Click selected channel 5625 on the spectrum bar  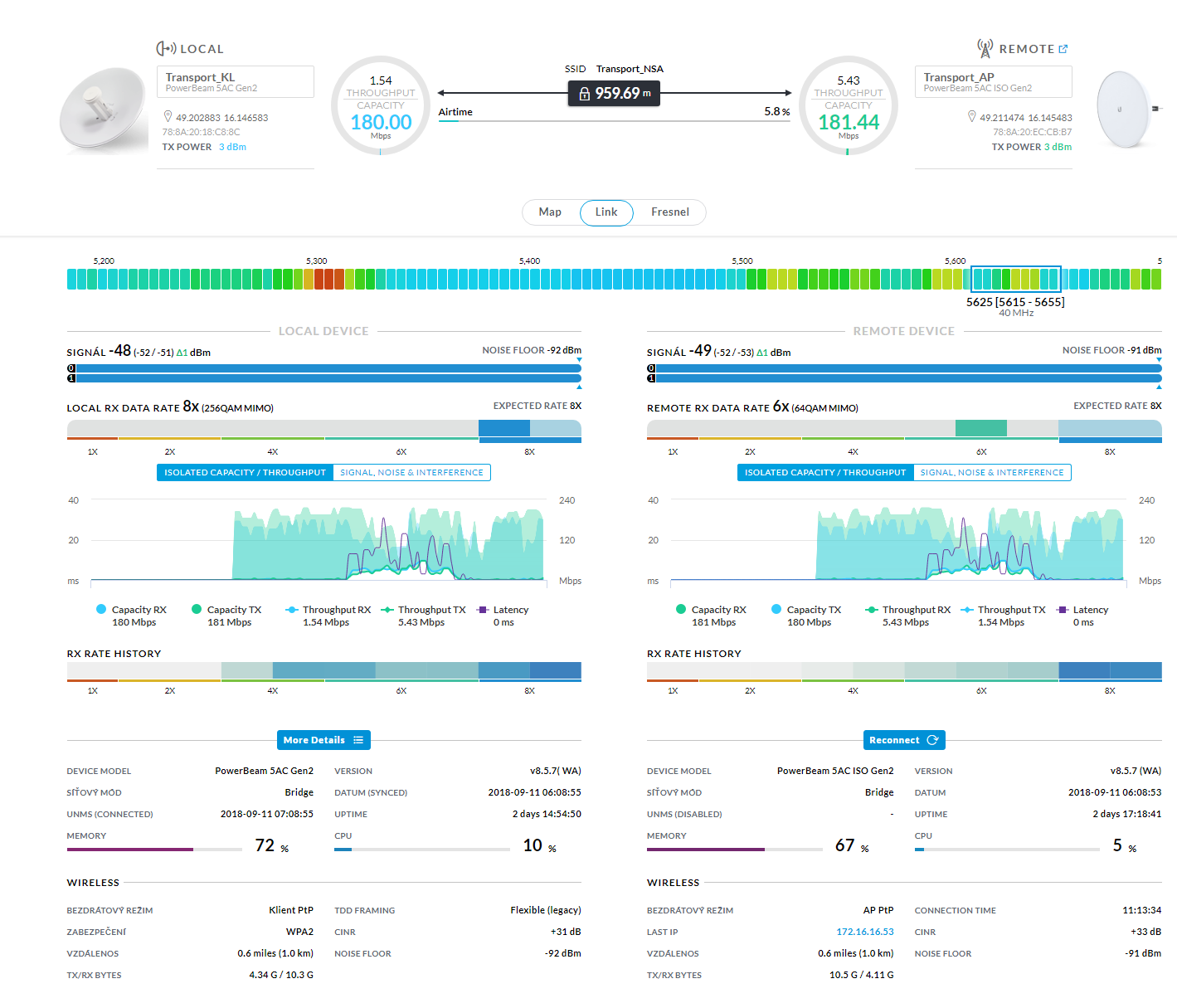[x=1015, y=279]
